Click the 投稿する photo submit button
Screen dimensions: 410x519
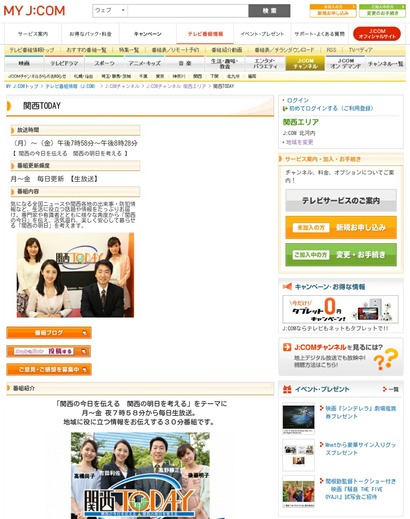point(49,351)
